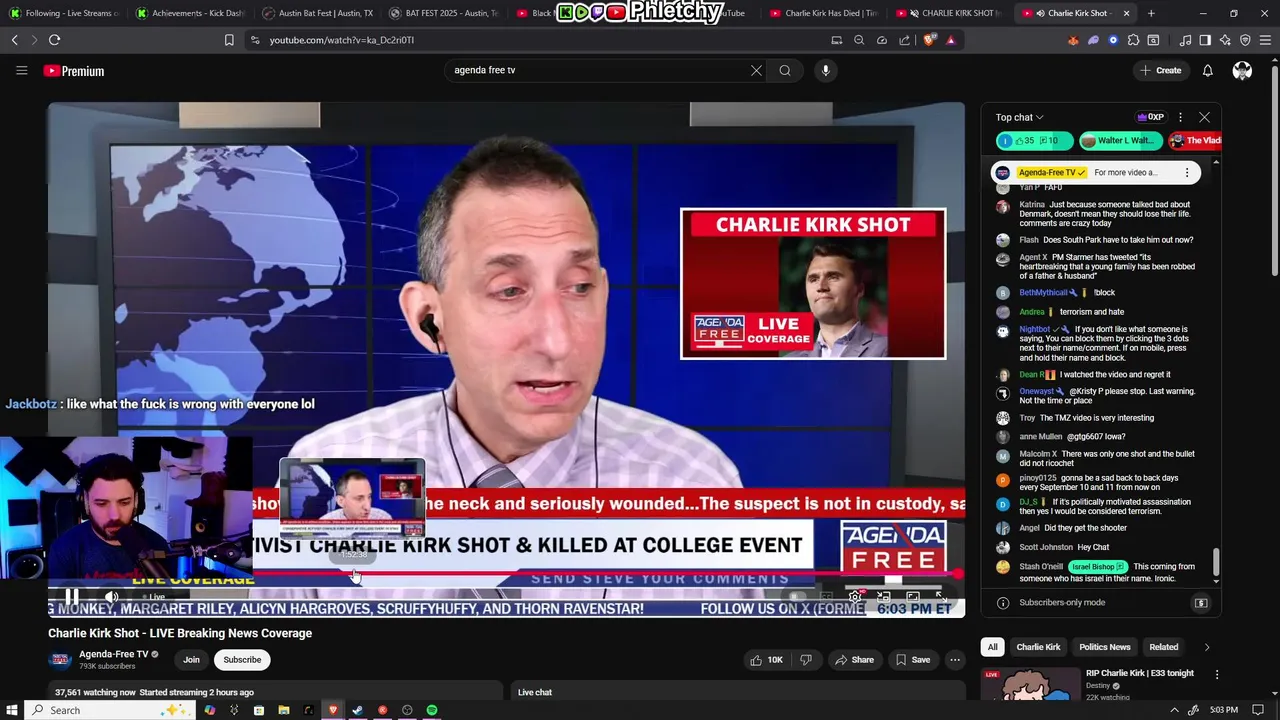Screen dimensions: 1280x720
Task: Click the Join membership button
Action: [x=191, y=660]
